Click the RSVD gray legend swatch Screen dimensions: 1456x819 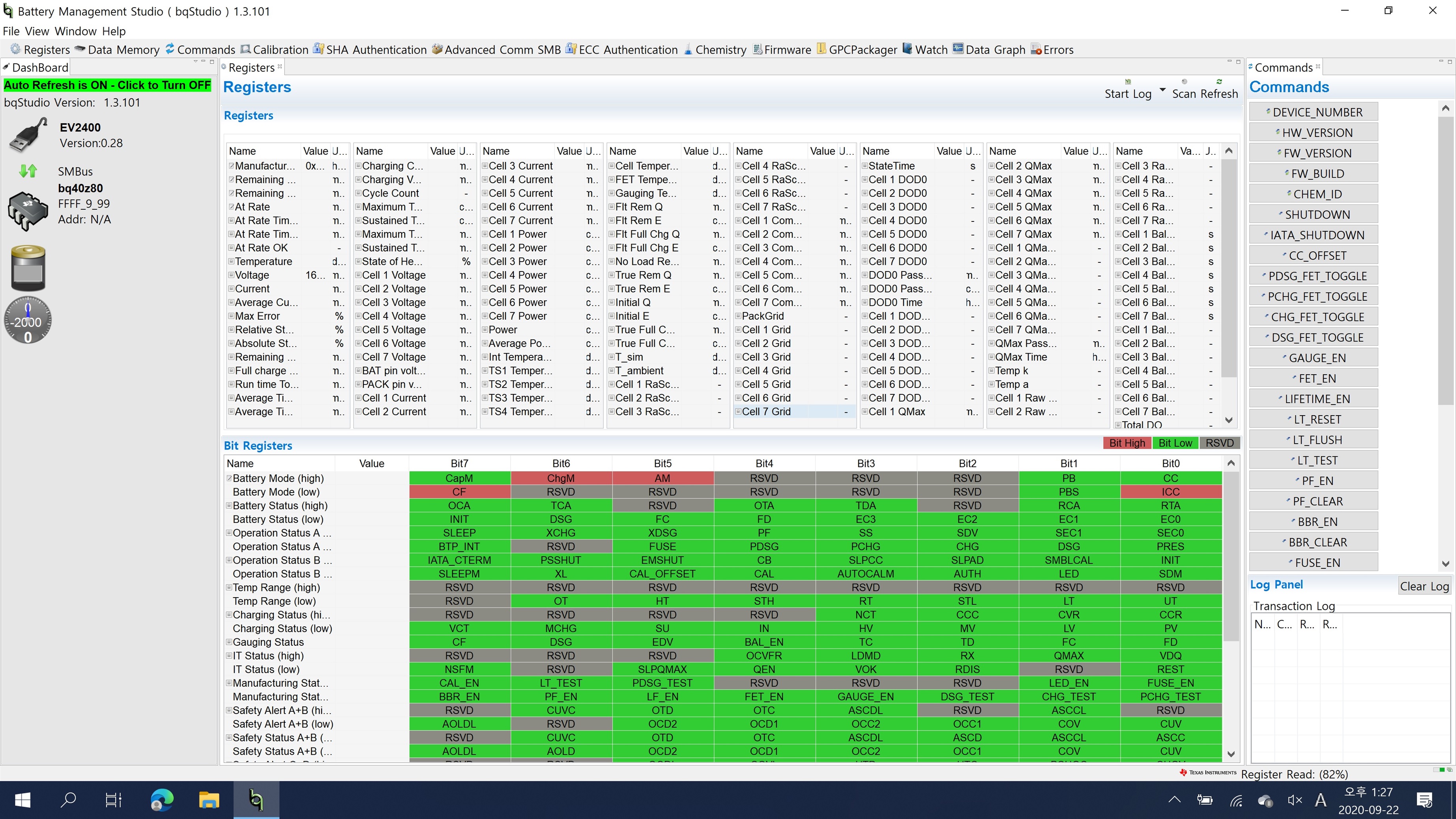pyautogui.click(x=1220, y=442)
